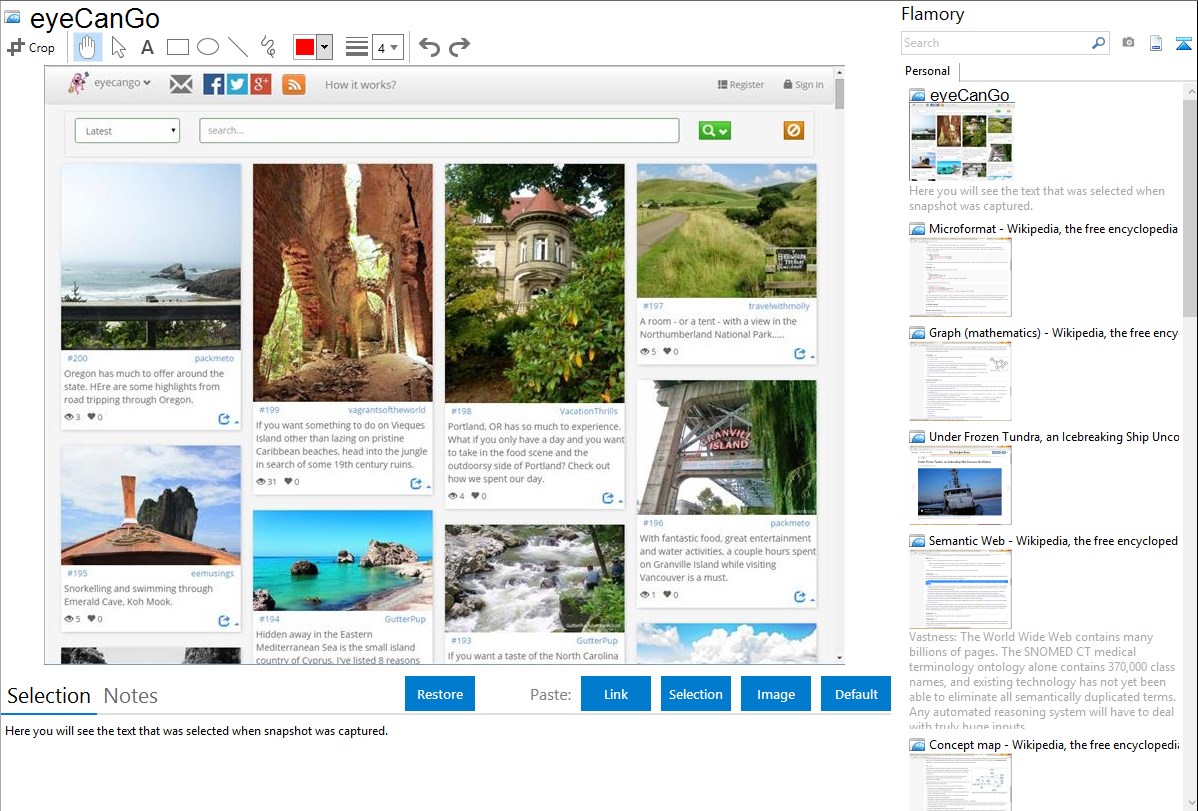
Task: Open the color picker dropdown arrow
Action: coord(325,47)
